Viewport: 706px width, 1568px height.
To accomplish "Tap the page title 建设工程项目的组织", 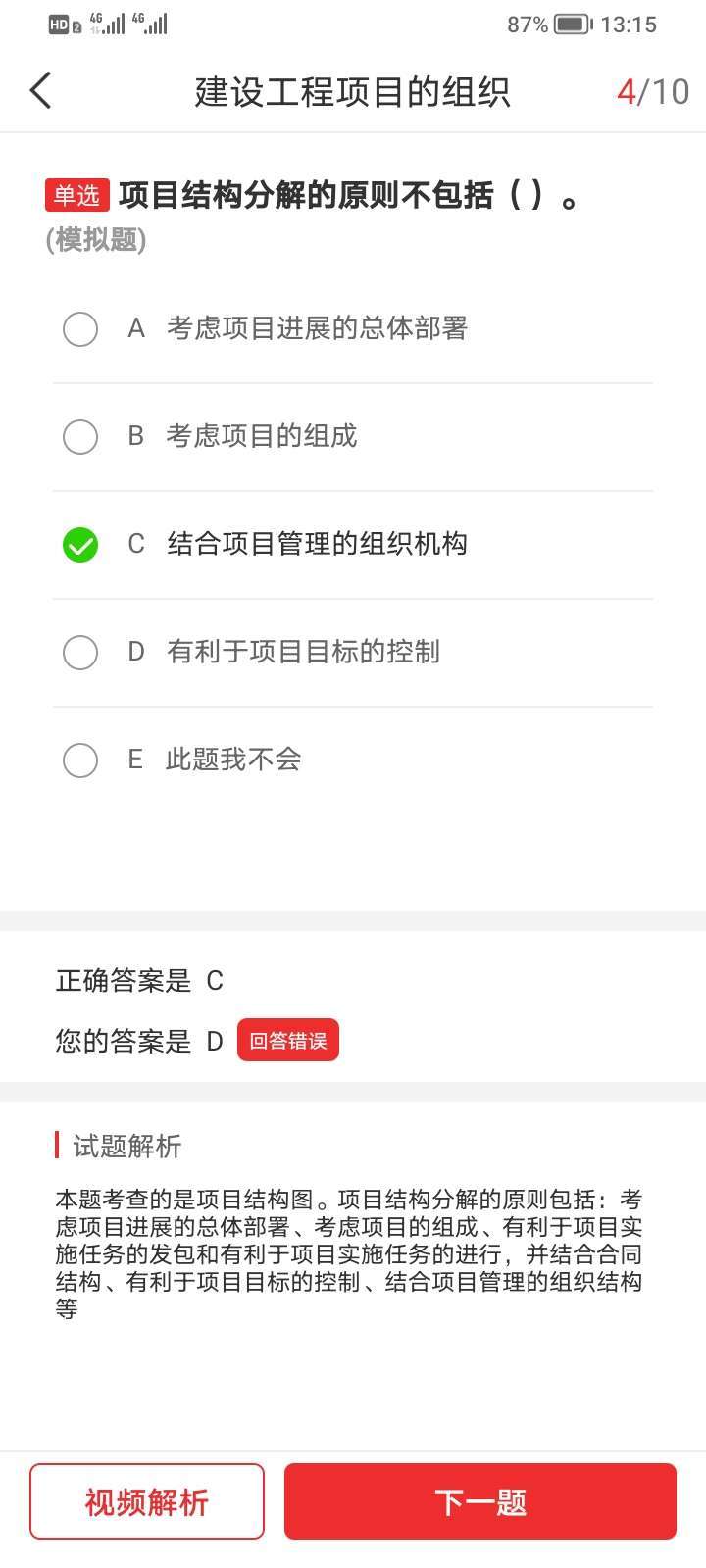I will (352, 92).
